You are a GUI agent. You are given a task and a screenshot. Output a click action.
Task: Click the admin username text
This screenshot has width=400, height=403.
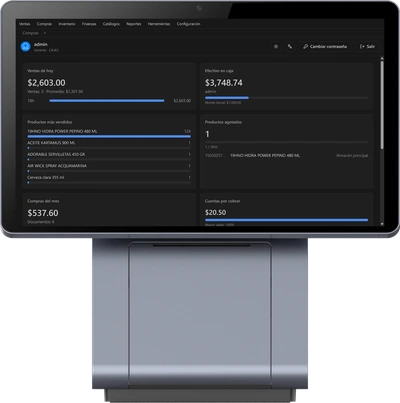click(x=41, y=44)
